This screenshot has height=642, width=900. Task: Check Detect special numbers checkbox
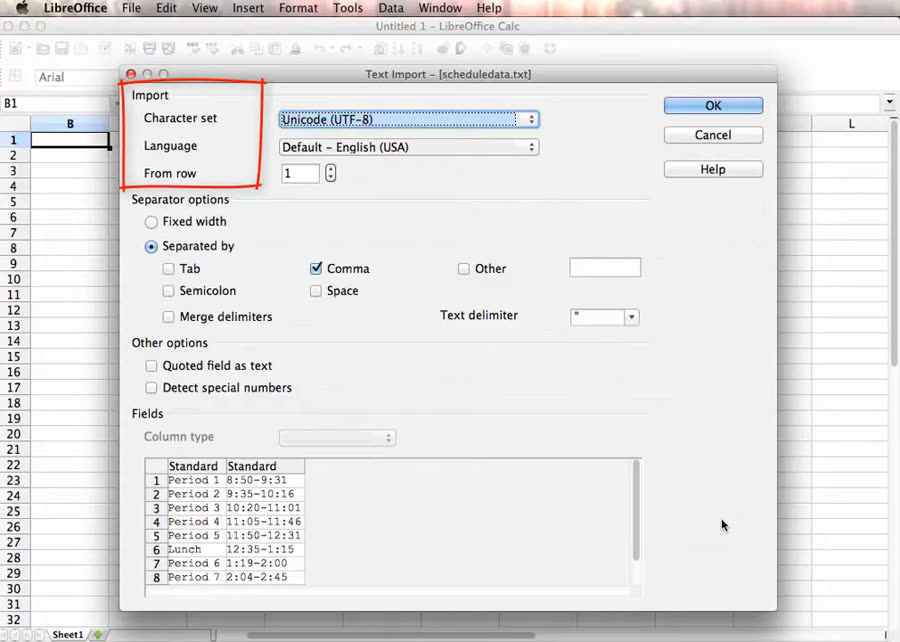click(151, 388)
